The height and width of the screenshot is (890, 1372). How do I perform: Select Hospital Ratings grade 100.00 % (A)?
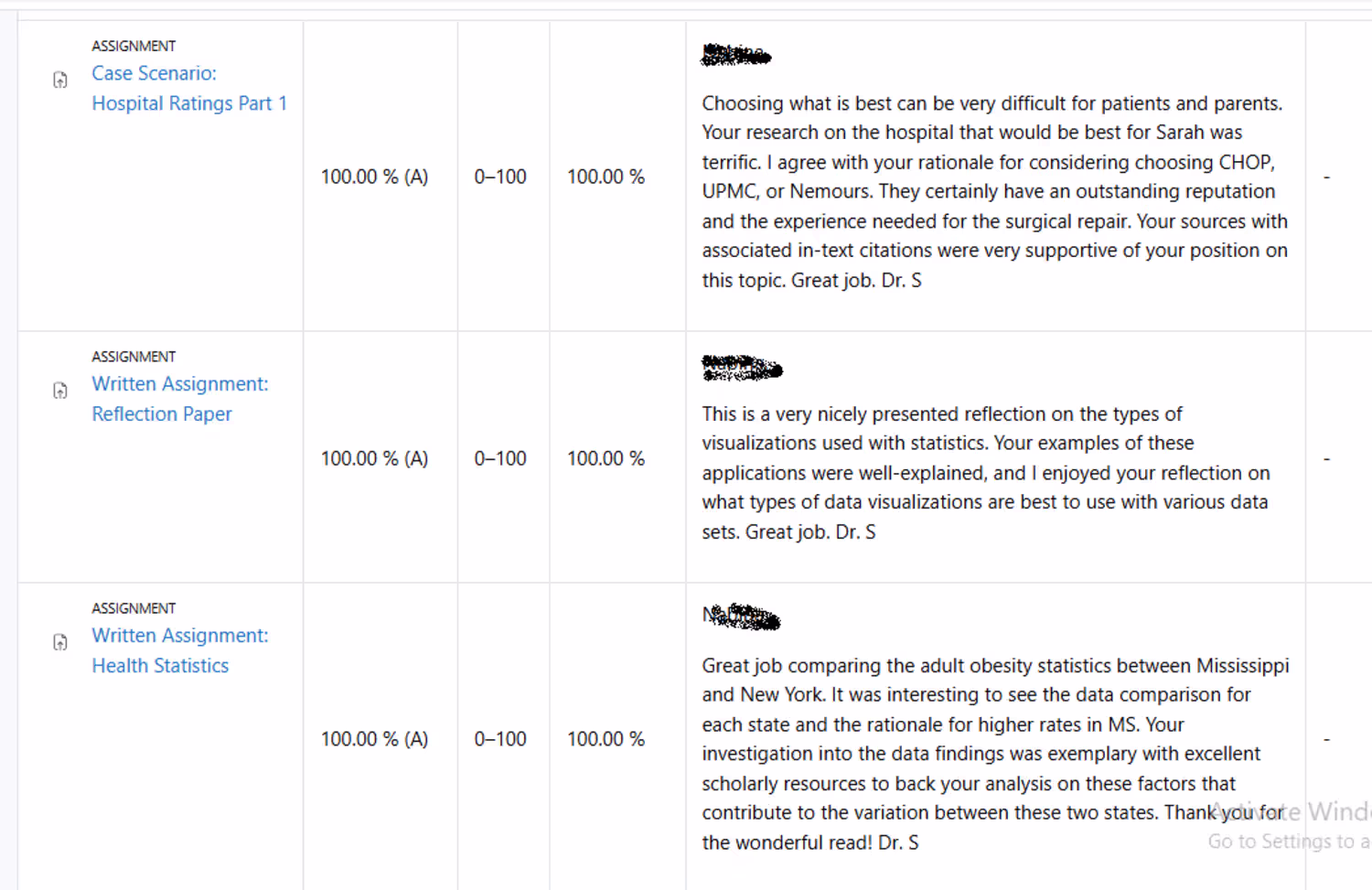pos(374,177)
